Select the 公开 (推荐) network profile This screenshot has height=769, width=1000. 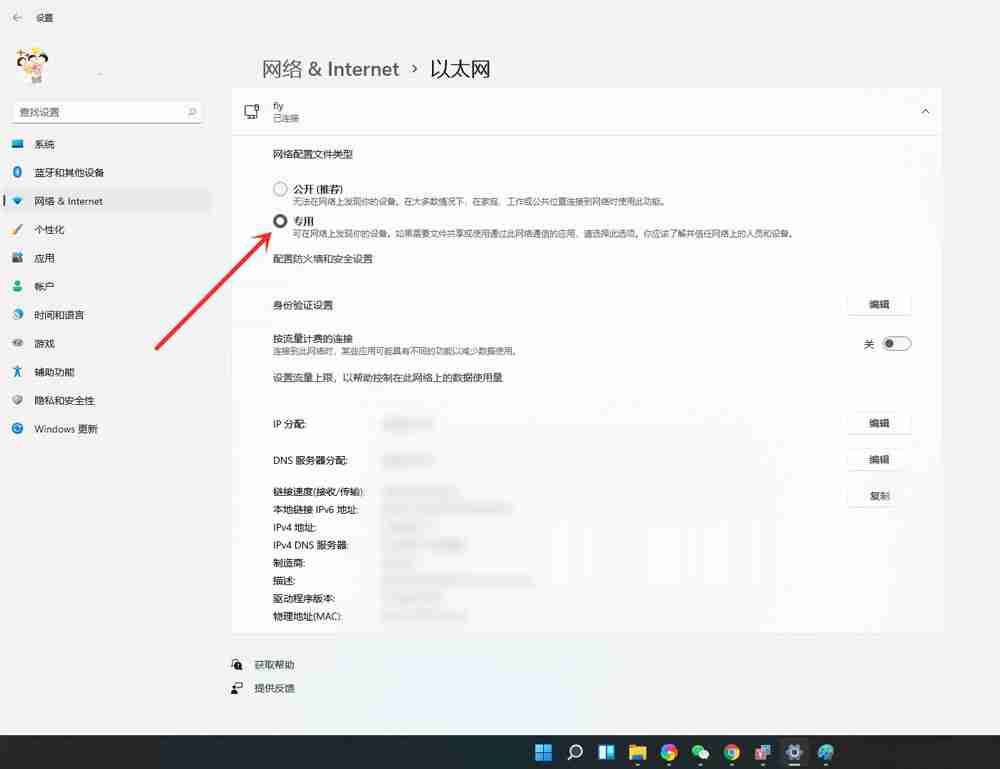(x=280, y=188)
